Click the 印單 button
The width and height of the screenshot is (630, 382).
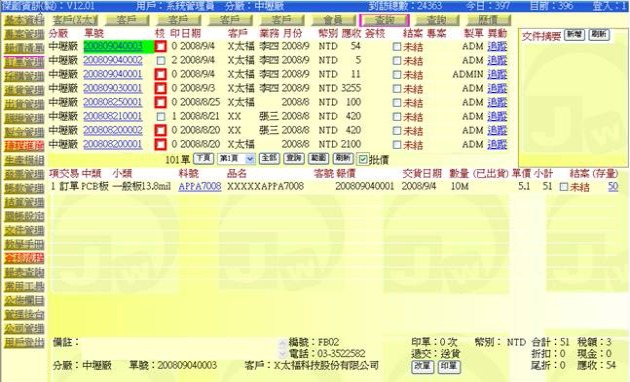pos(448,366)
